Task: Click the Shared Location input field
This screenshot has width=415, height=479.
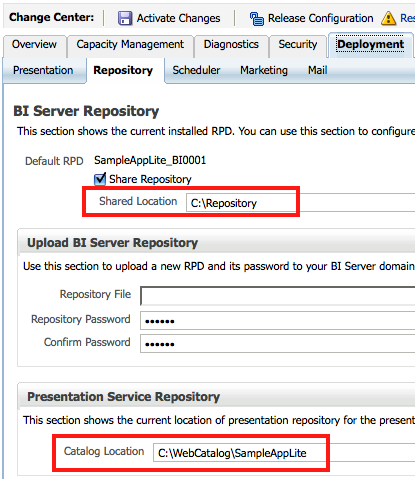Action: pyautogui.click(x=300, y=203)
